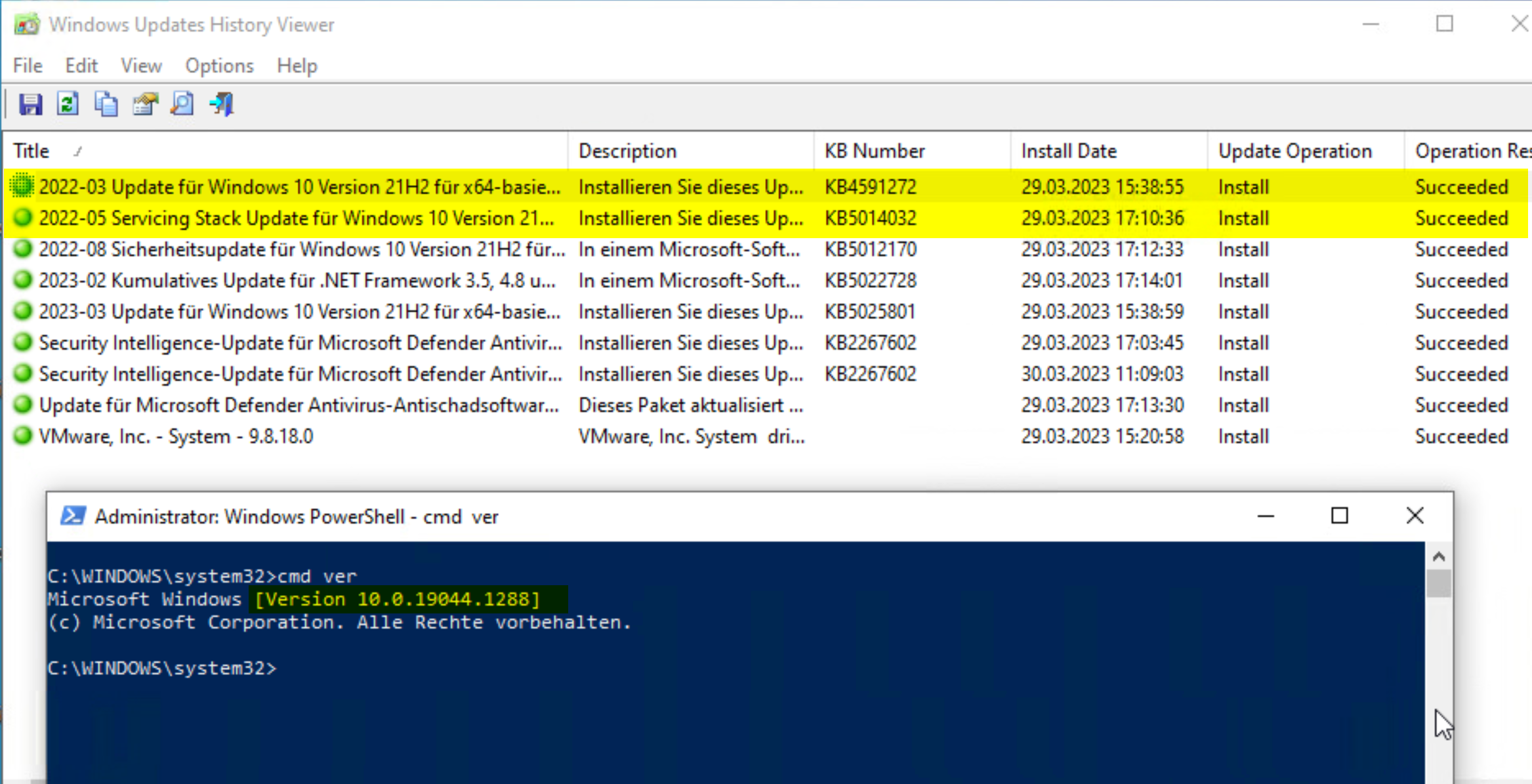This screenshot has width=1532, height=784.
Task: Select the 2022-05 Servicing Stack Update row
Action: [x=768, y=218]
